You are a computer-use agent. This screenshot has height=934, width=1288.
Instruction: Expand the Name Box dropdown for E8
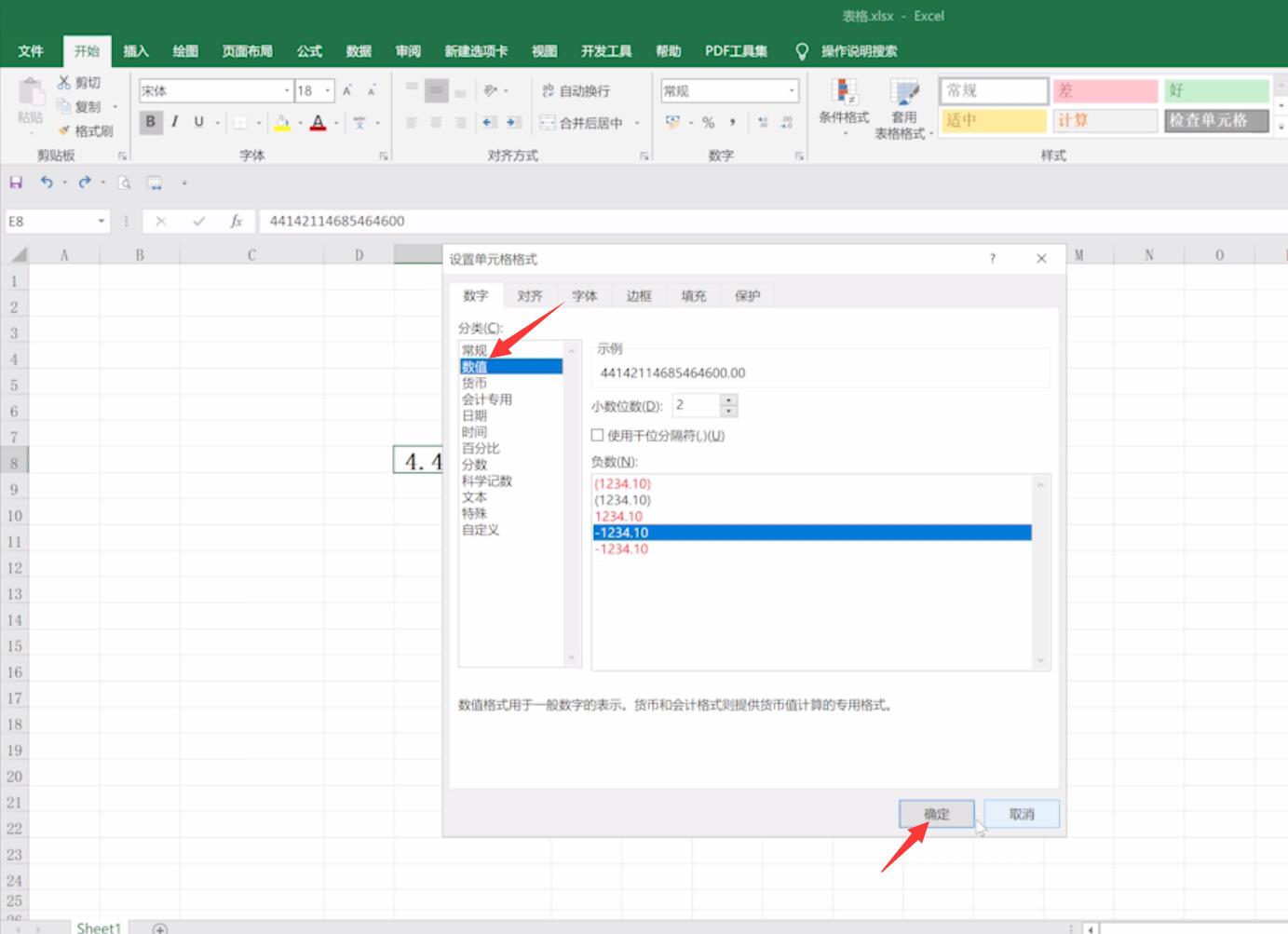point(102,221)
